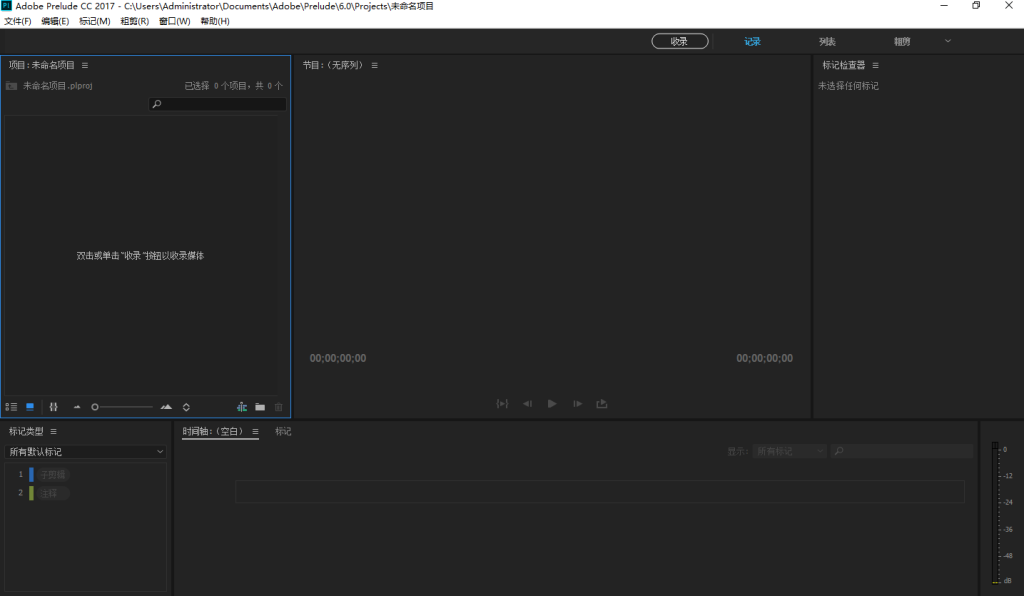Click the curly braces icon in project toolbar

pos(53,407)
